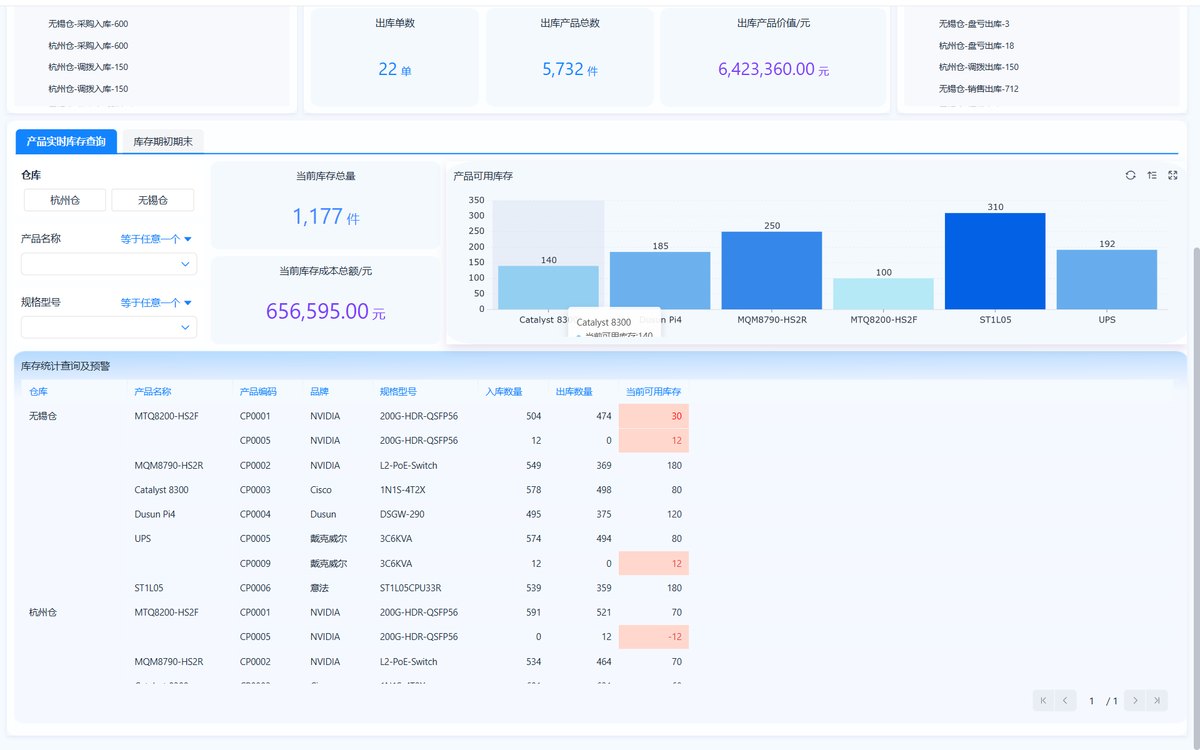Refresh the 产品可用库存 chart
The image size is (1200, 750).
point(1130,175)
